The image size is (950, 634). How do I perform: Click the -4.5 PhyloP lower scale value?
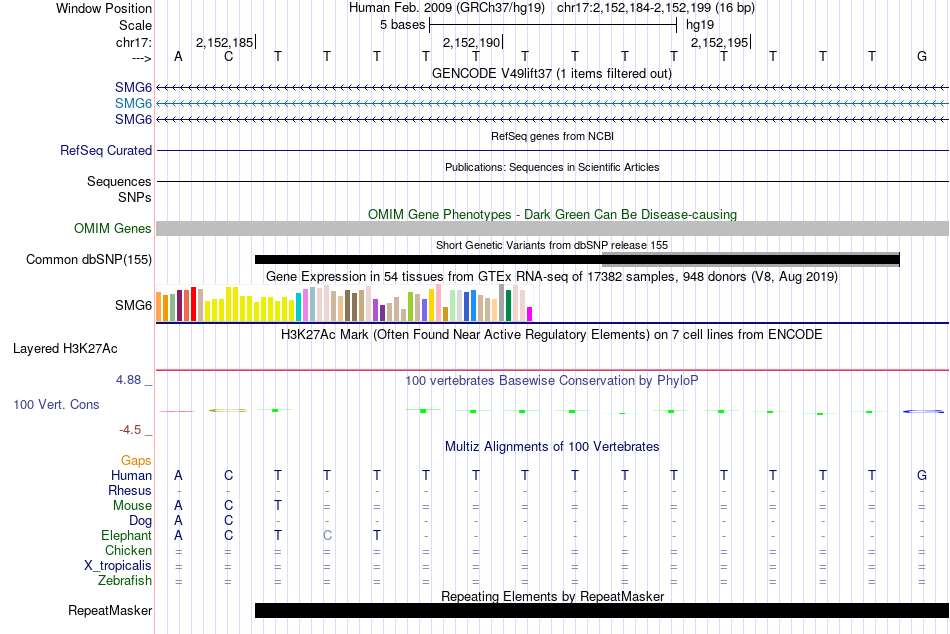[130, 430]
